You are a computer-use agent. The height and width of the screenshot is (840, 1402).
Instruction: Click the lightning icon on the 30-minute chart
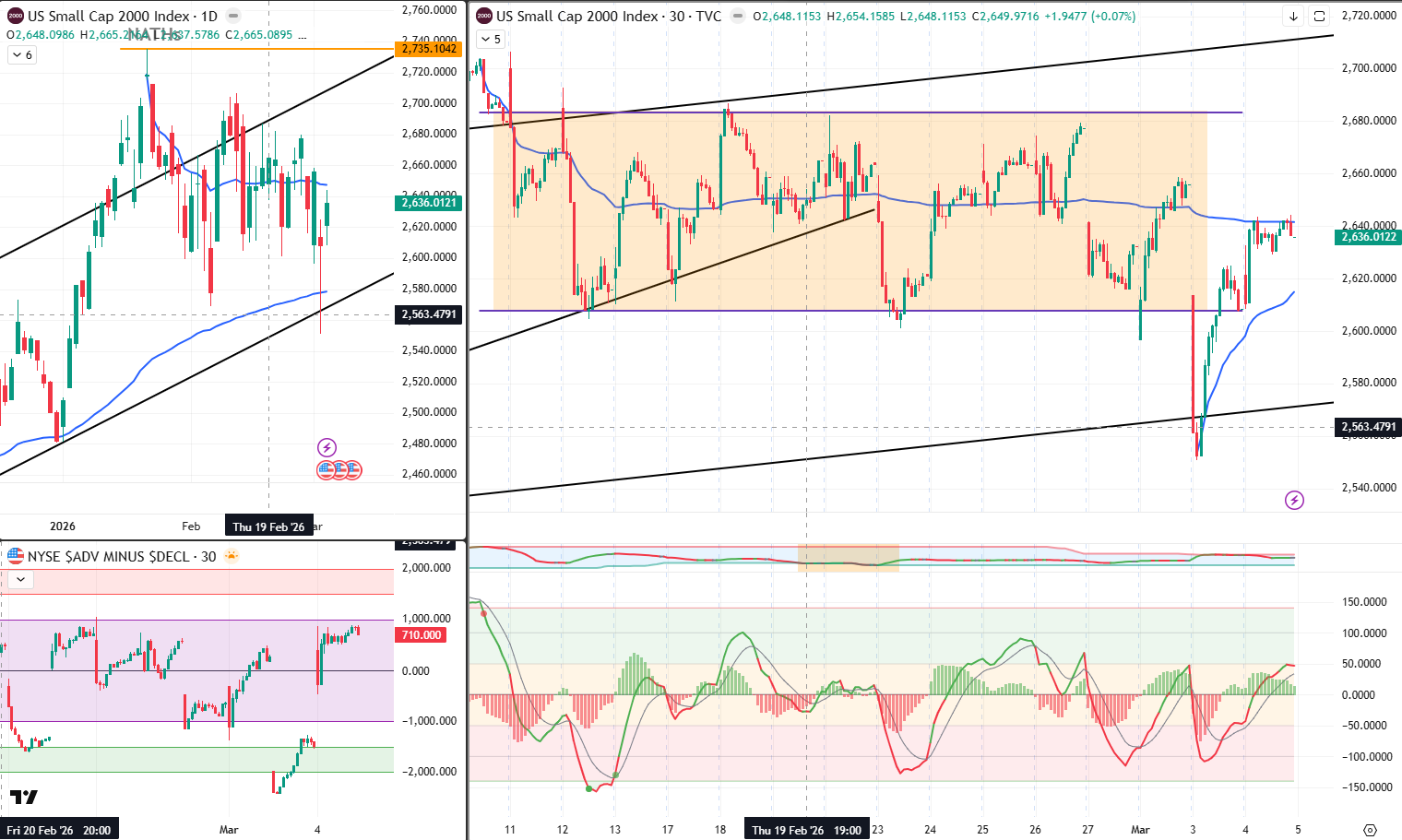click(x=1294, y=501)
